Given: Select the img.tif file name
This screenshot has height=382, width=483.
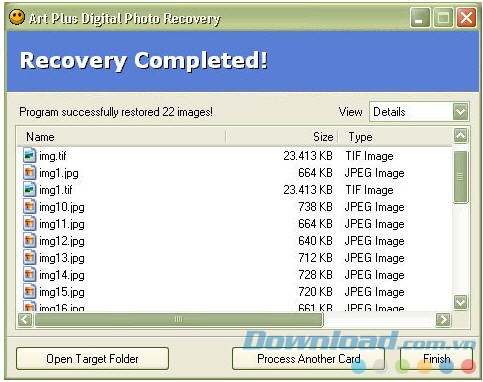Looking at the screenshot, I should tap(53, 156).
